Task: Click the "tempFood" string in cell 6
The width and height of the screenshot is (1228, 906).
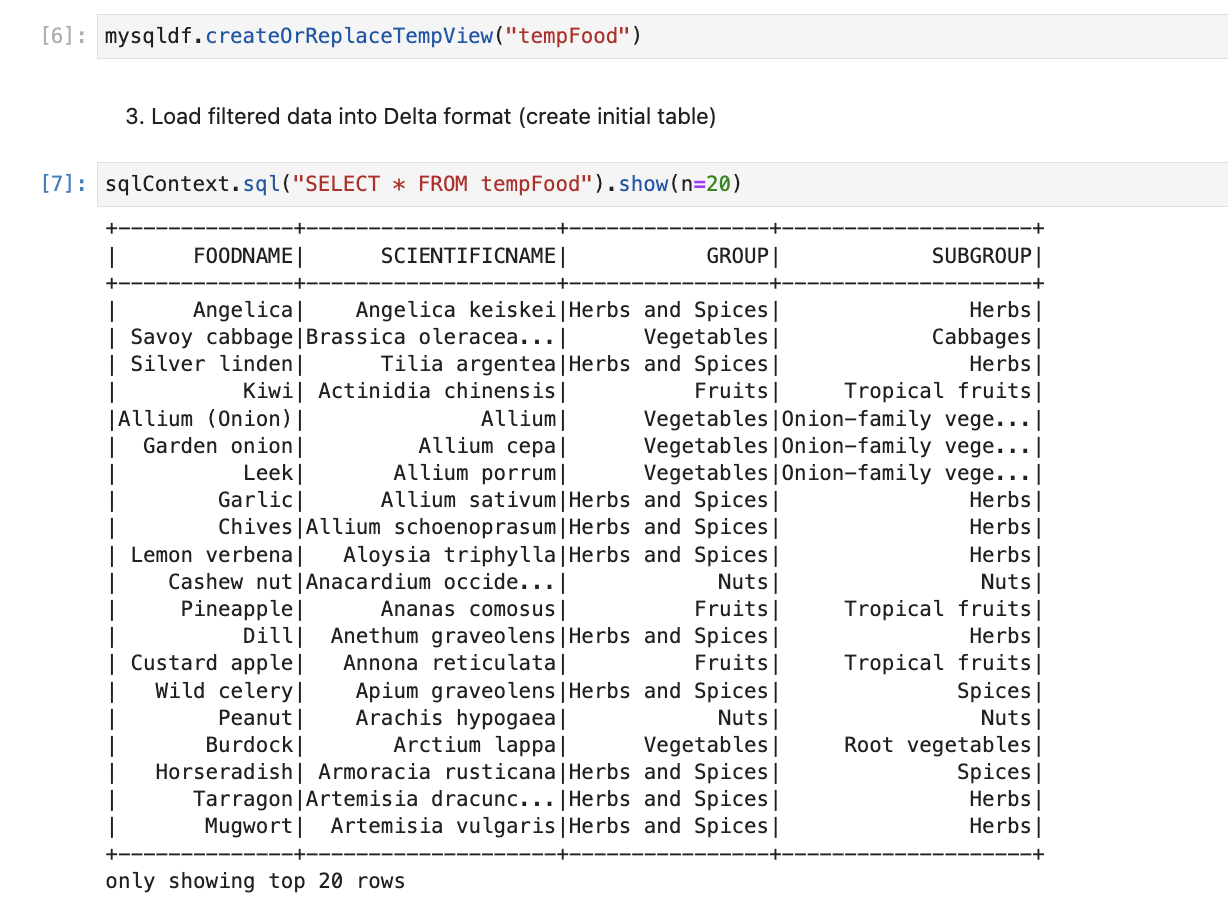Action: 567,38
